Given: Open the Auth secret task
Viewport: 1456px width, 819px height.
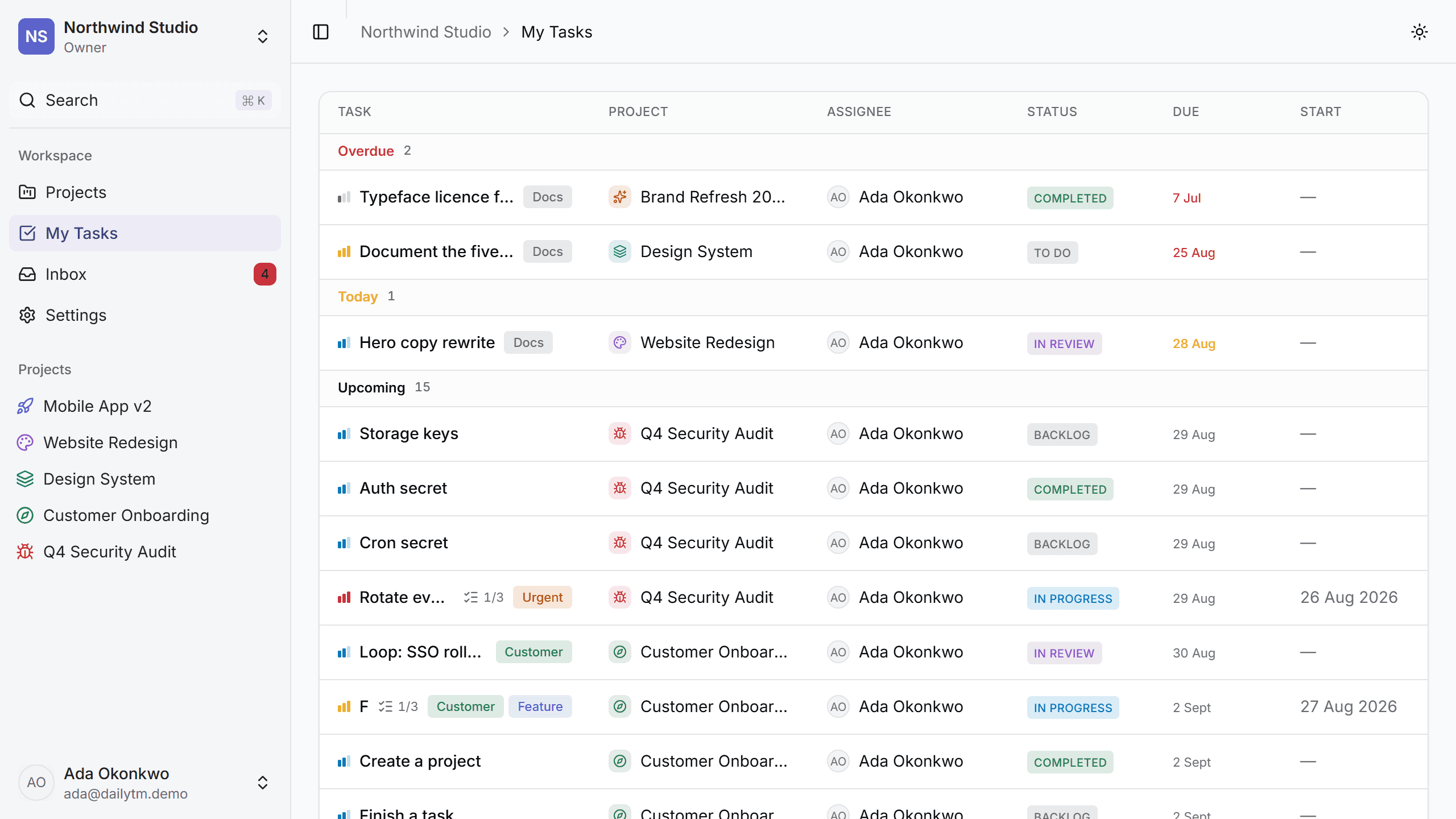Looking at the screenshot, I should [x=403, y=488].
